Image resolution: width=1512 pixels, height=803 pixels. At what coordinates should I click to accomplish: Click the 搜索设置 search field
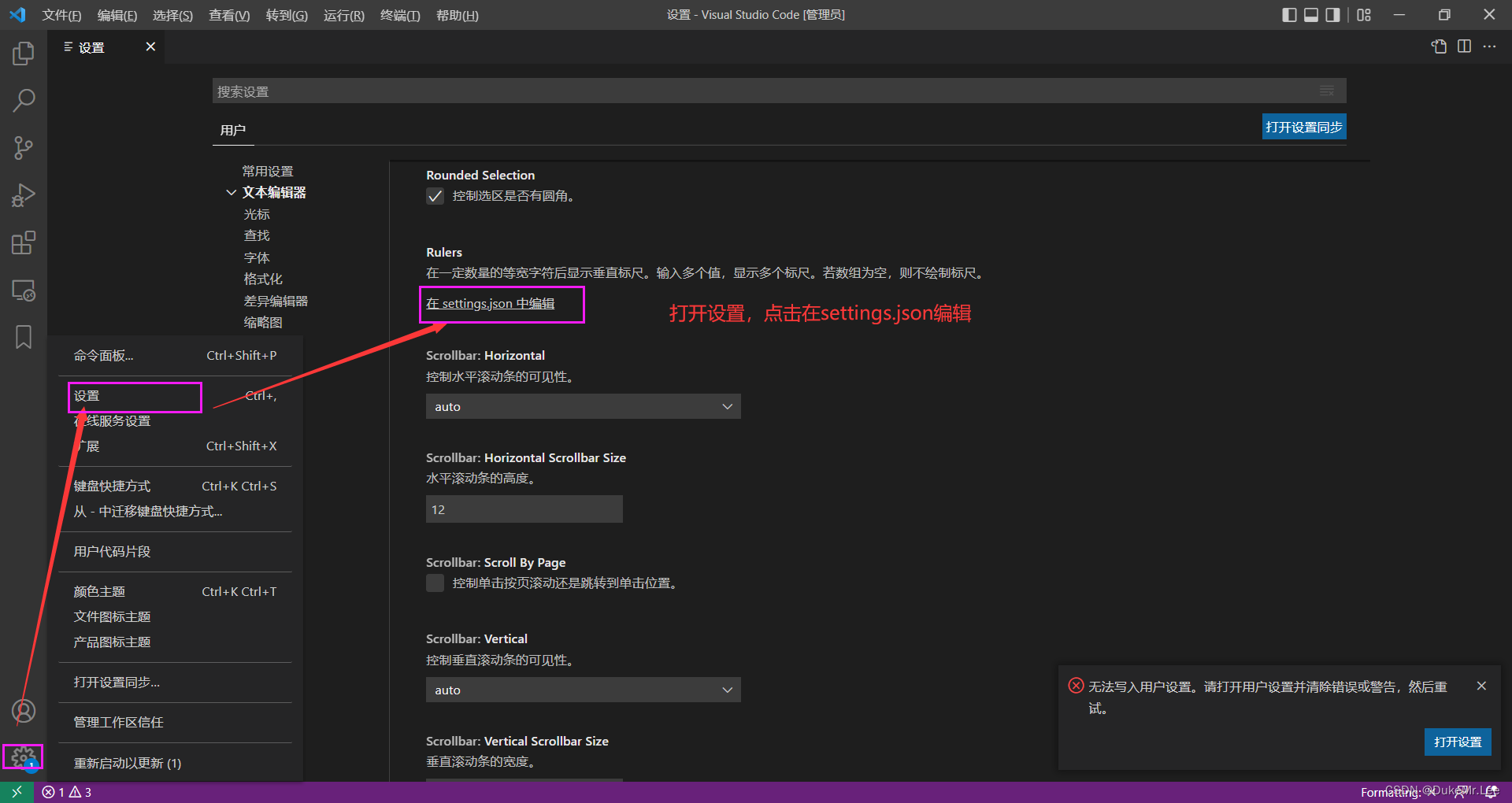click(764, 91)
